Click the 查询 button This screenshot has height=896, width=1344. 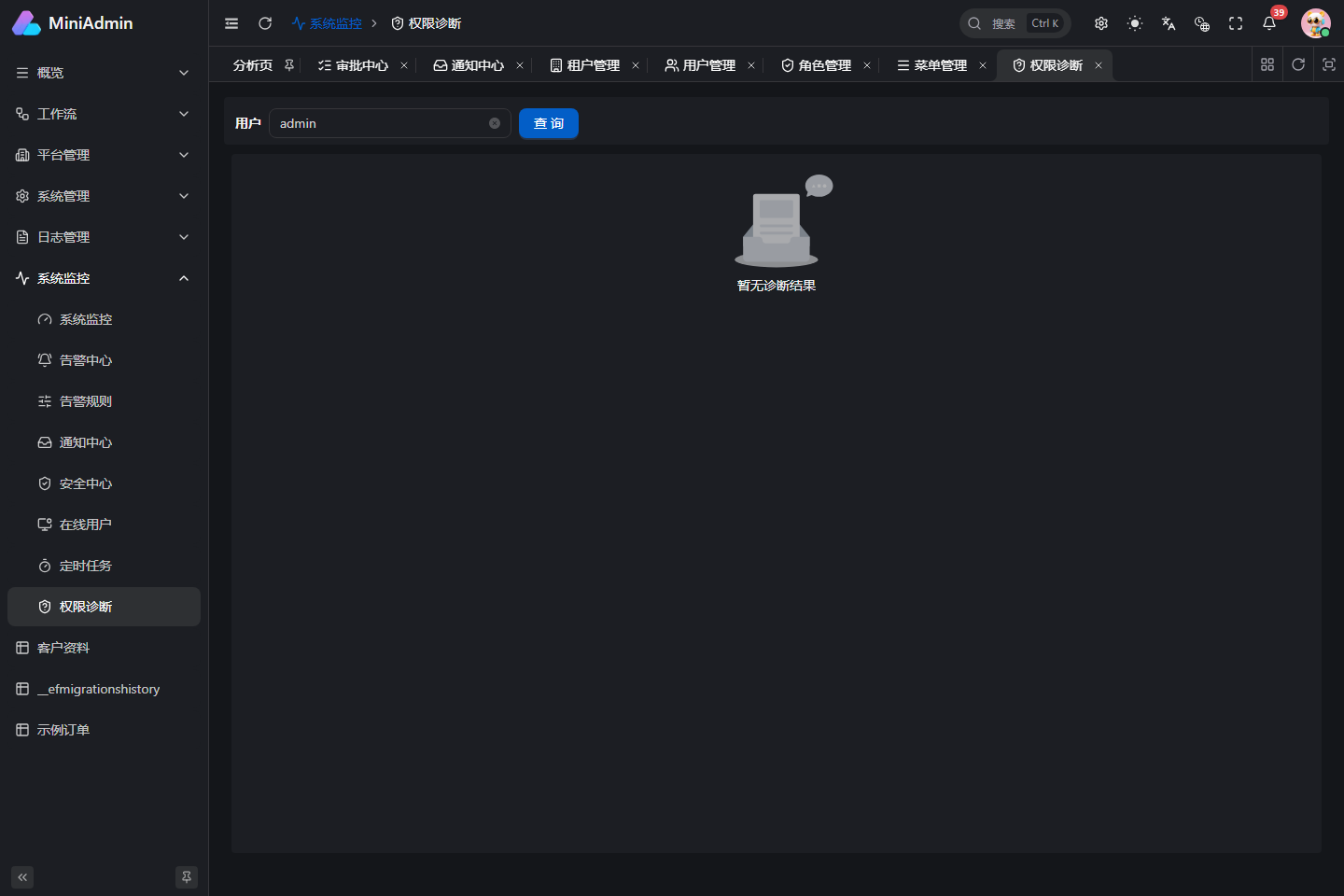549,123
